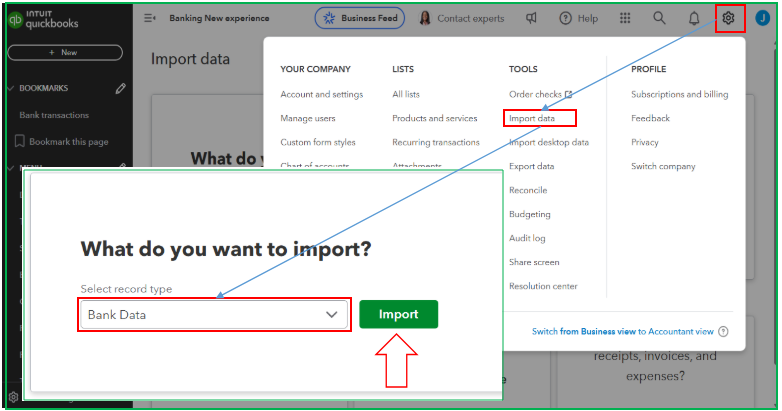
Task: Open Subscriptions and billing
Action: click(679, 94)
